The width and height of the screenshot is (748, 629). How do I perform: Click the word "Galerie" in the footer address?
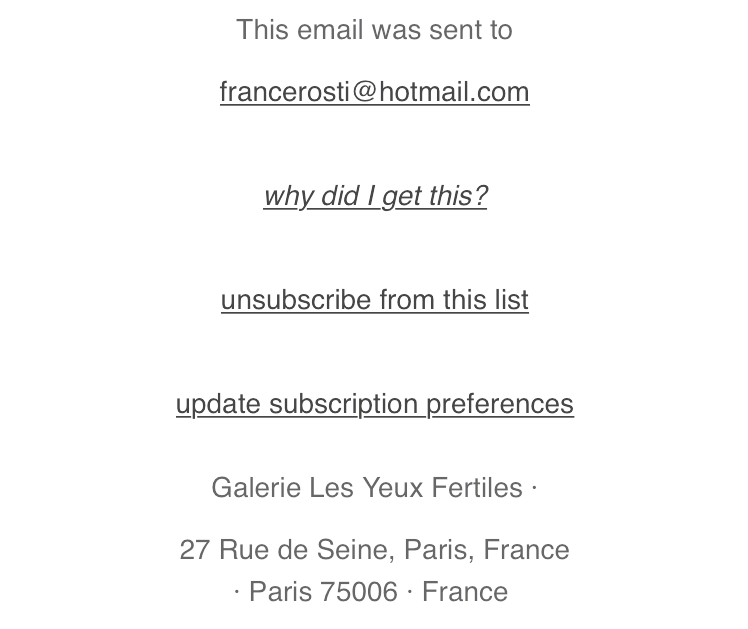click(256, 488)
